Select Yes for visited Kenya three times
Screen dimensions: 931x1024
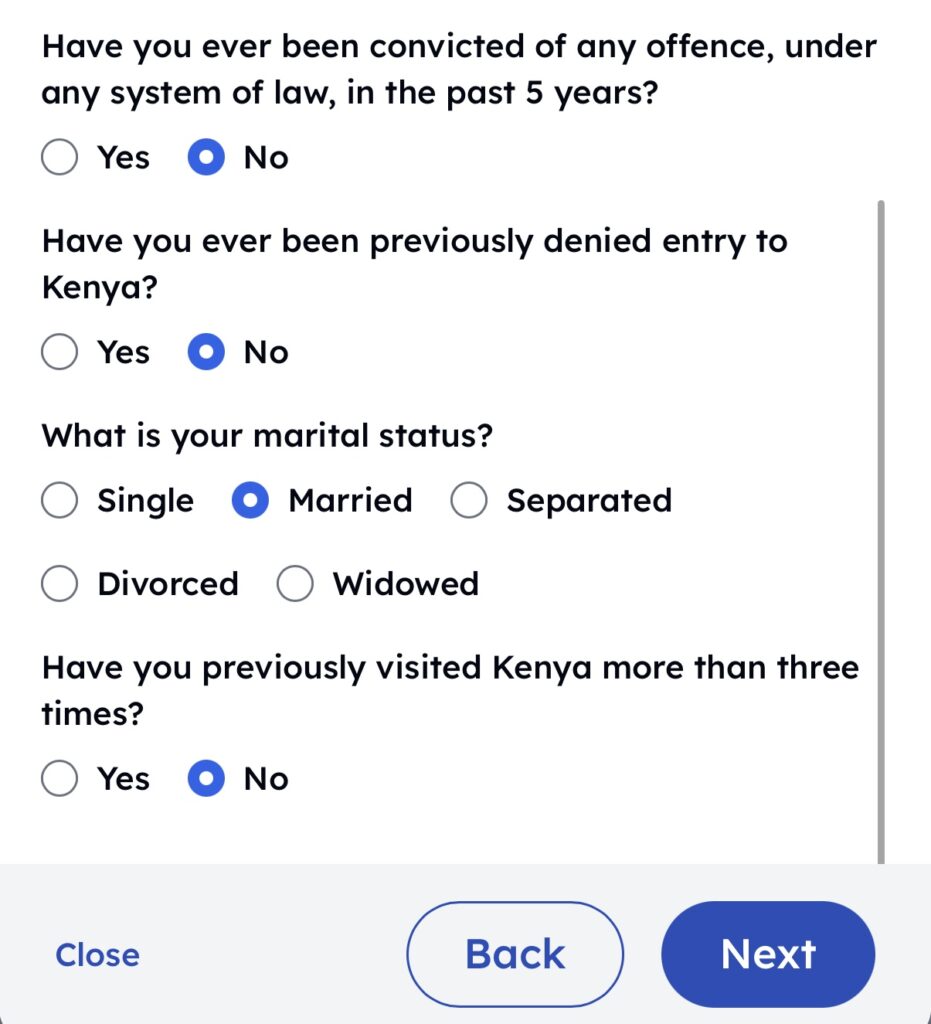[x=60, y=779]
